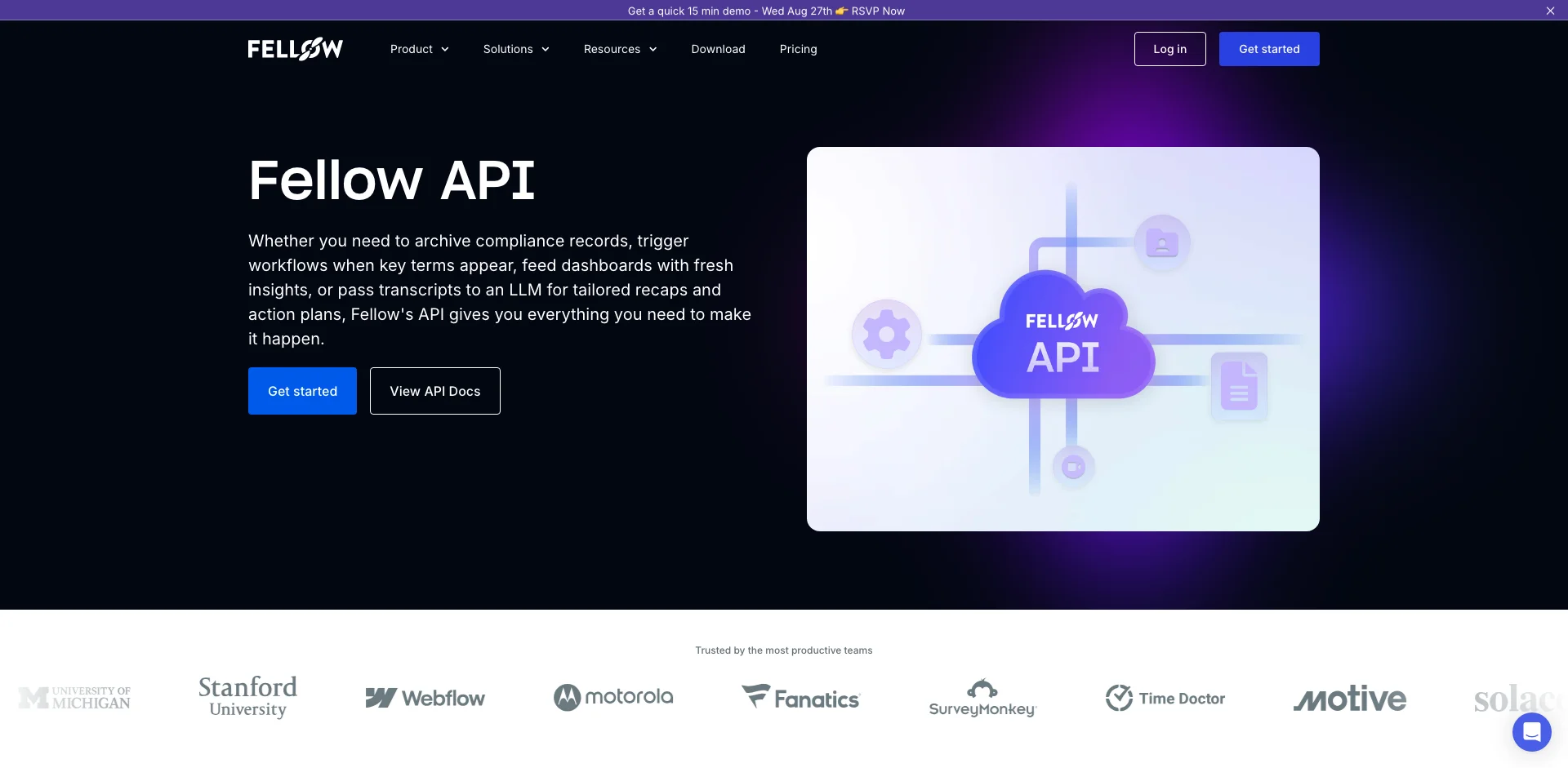This screenshot has height=768, width=1568.
Task: Expand the Solutions dropdown
Action: (x=515, y=49)
